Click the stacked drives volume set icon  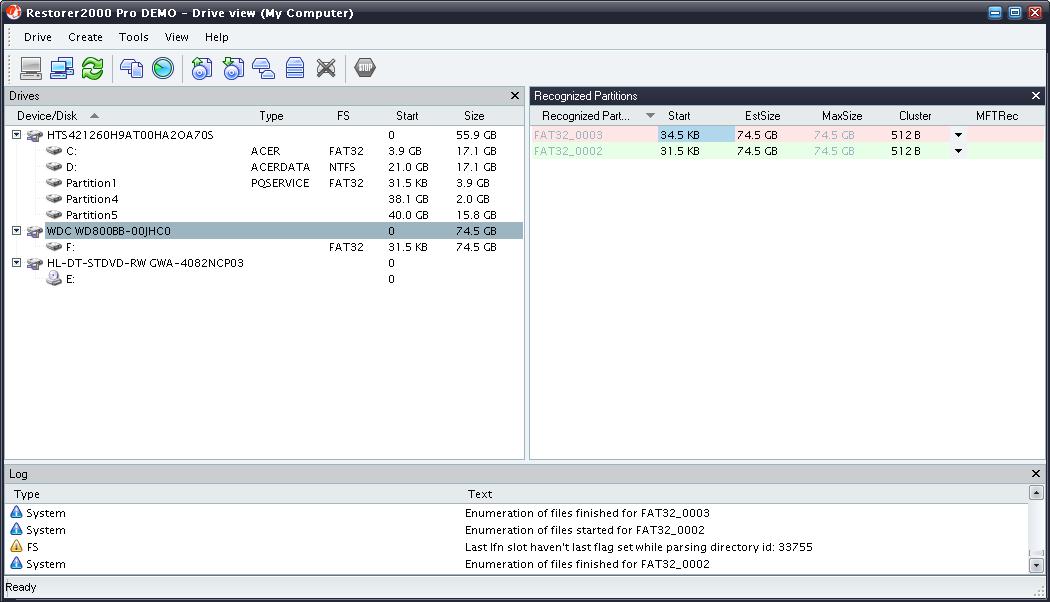pos(295,68)
